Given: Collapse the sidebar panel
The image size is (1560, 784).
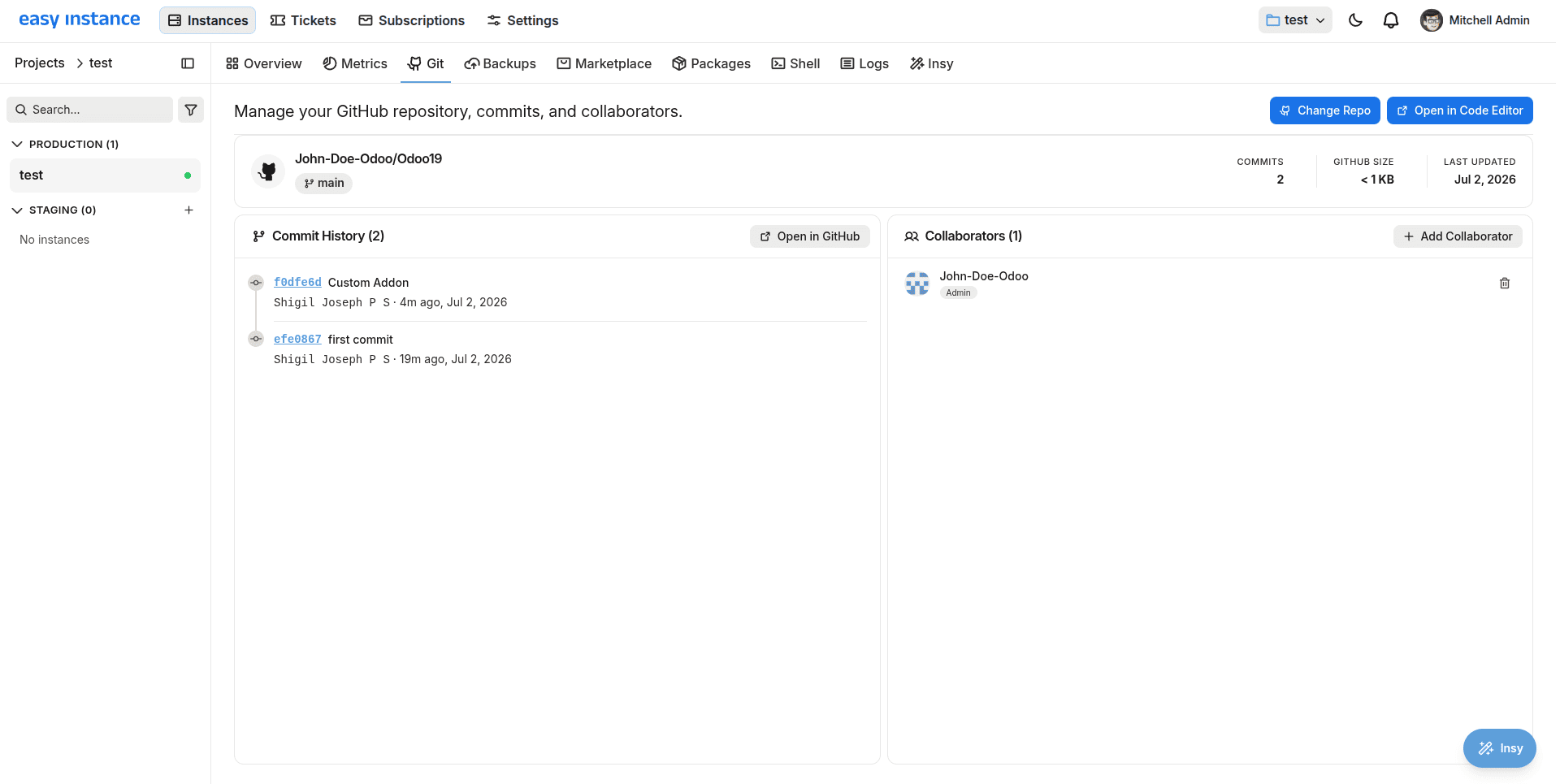Looking at the screenshot, I should tap(188, 63).
